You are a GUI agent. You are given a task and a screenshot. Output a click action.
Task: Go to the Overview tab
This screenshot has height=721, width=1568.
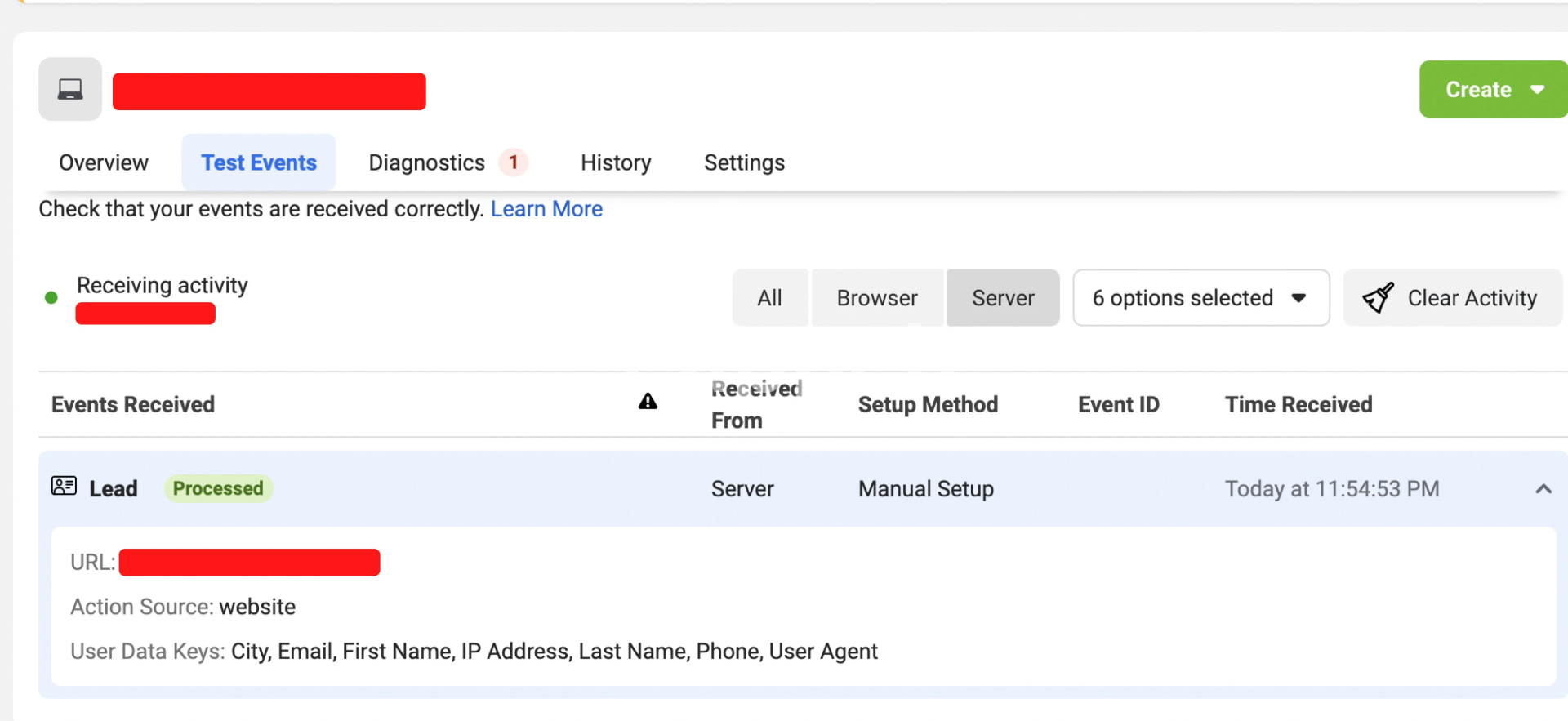[x=104, y=162]
